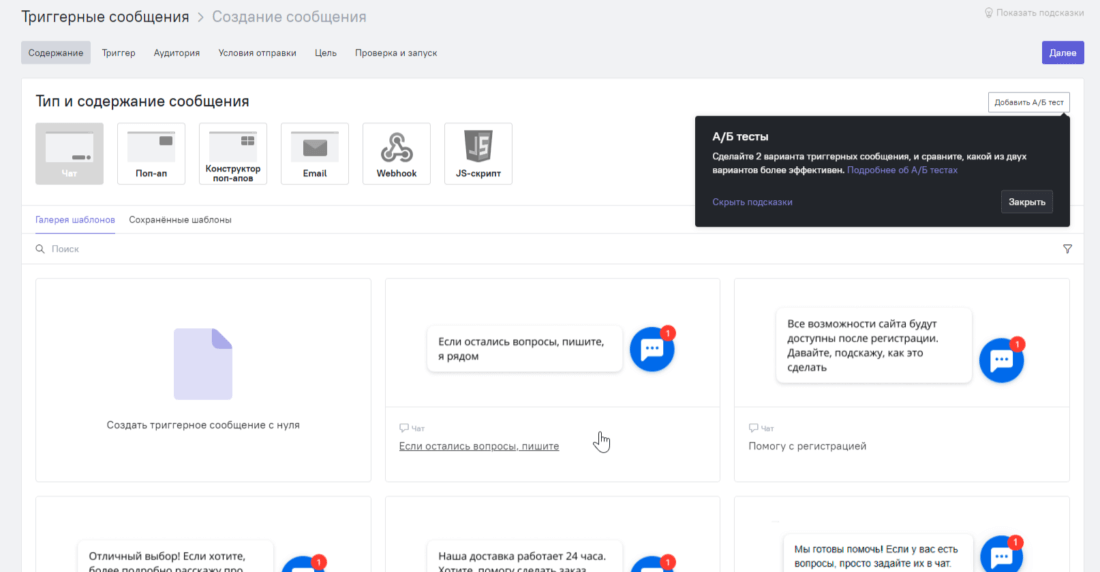Select 'Создать триггерное сообщение с нуля' card
The width and height of the screenshot is (1100, 572).
pyautogui.click(x=203, y=380)
